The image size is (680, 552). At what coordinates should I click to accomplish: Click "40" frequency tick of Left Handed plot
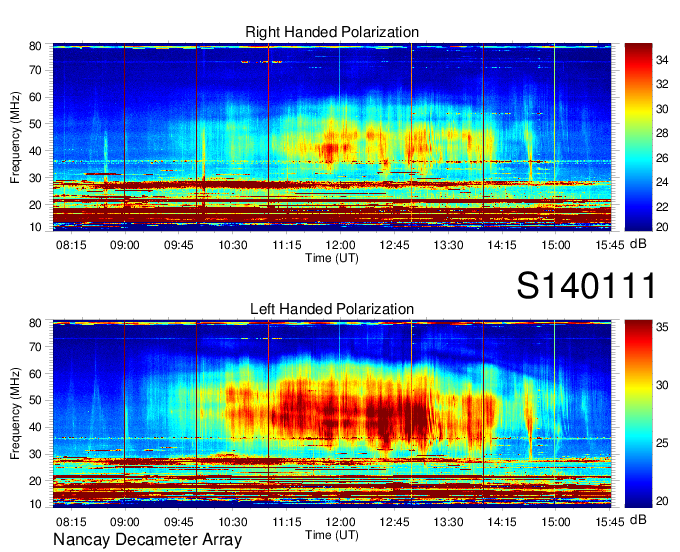tap(35, 428)
